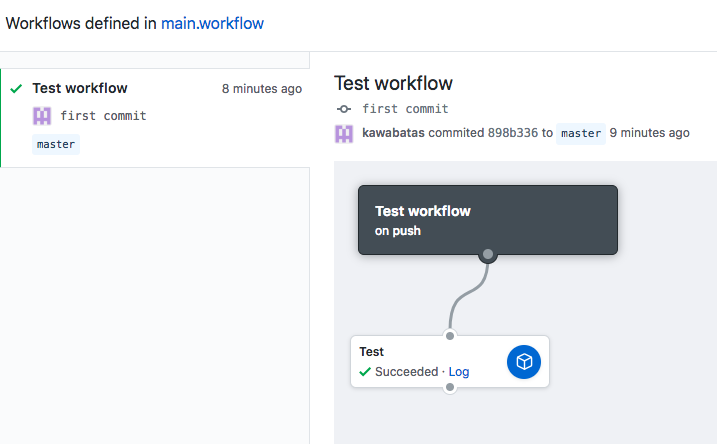Click the purple avatar next to first commit in the list

(42, 116)
